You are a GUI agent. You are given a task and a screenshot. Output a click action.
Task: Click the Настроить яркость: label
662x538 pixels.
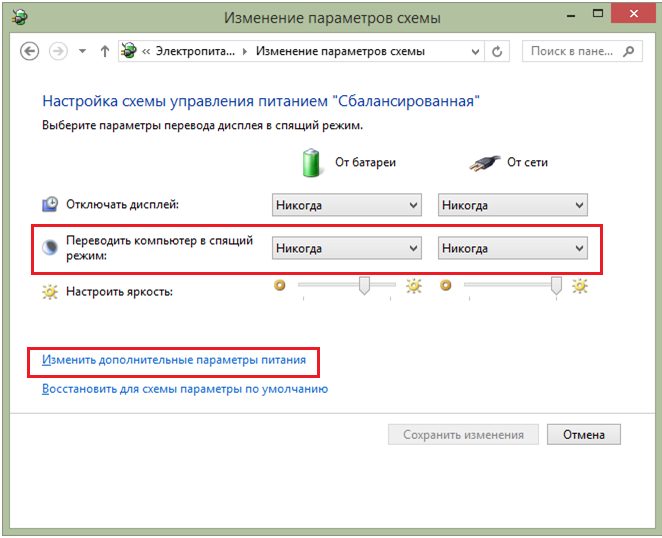click(119, 292)
